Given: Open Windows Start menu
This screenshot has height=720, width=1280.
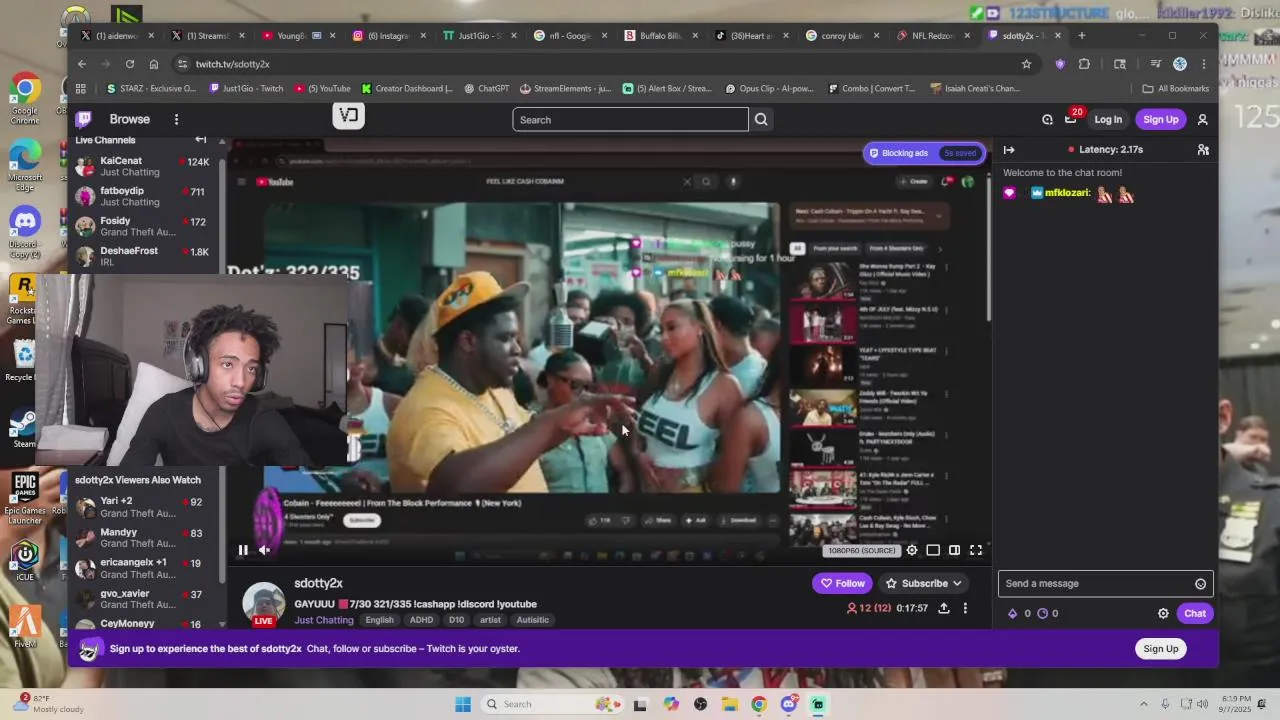Looking at the screenshot, I should tap(463, 704).
